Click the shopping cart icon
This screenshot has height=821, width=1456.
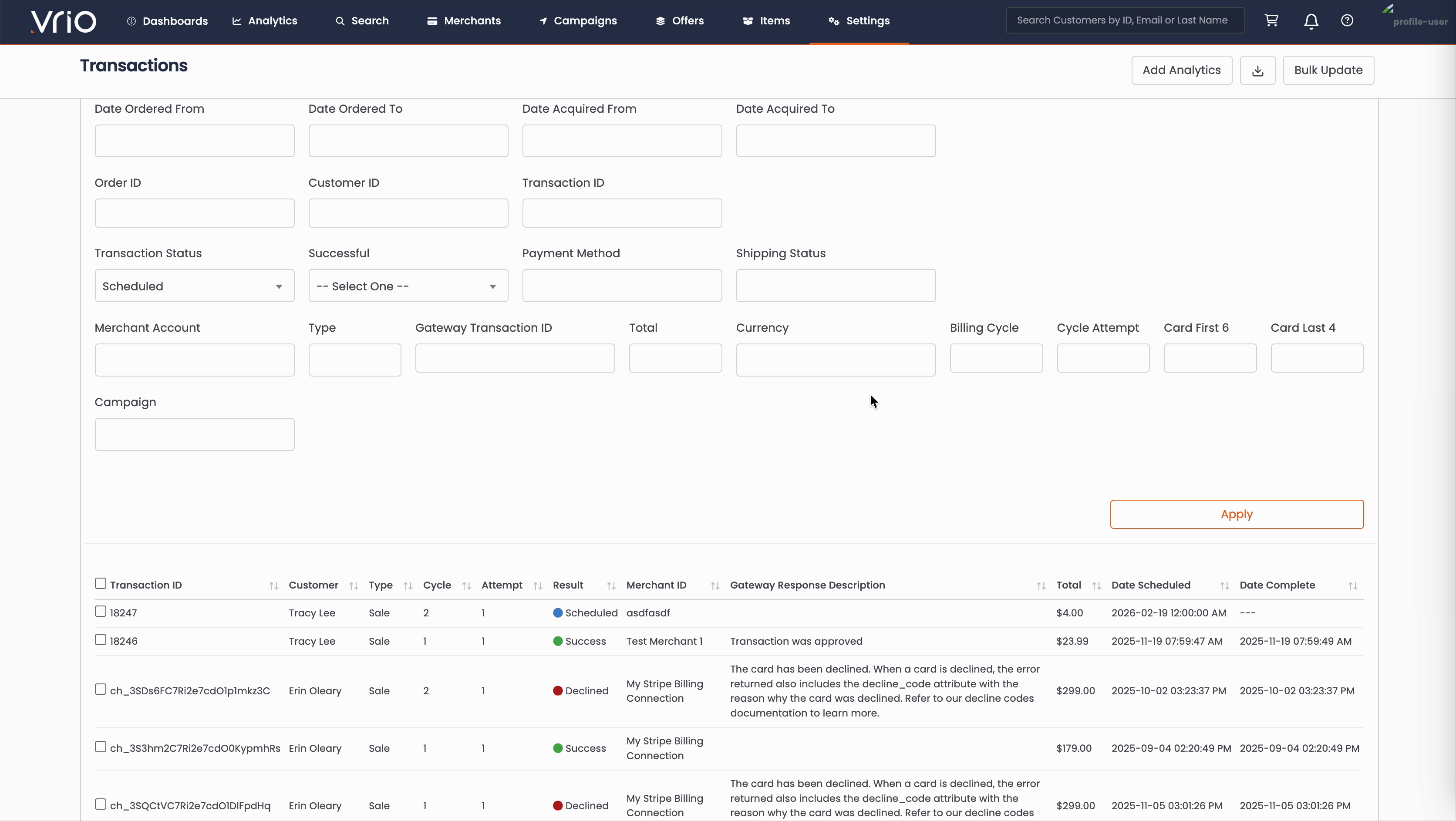click(1271, 20)
